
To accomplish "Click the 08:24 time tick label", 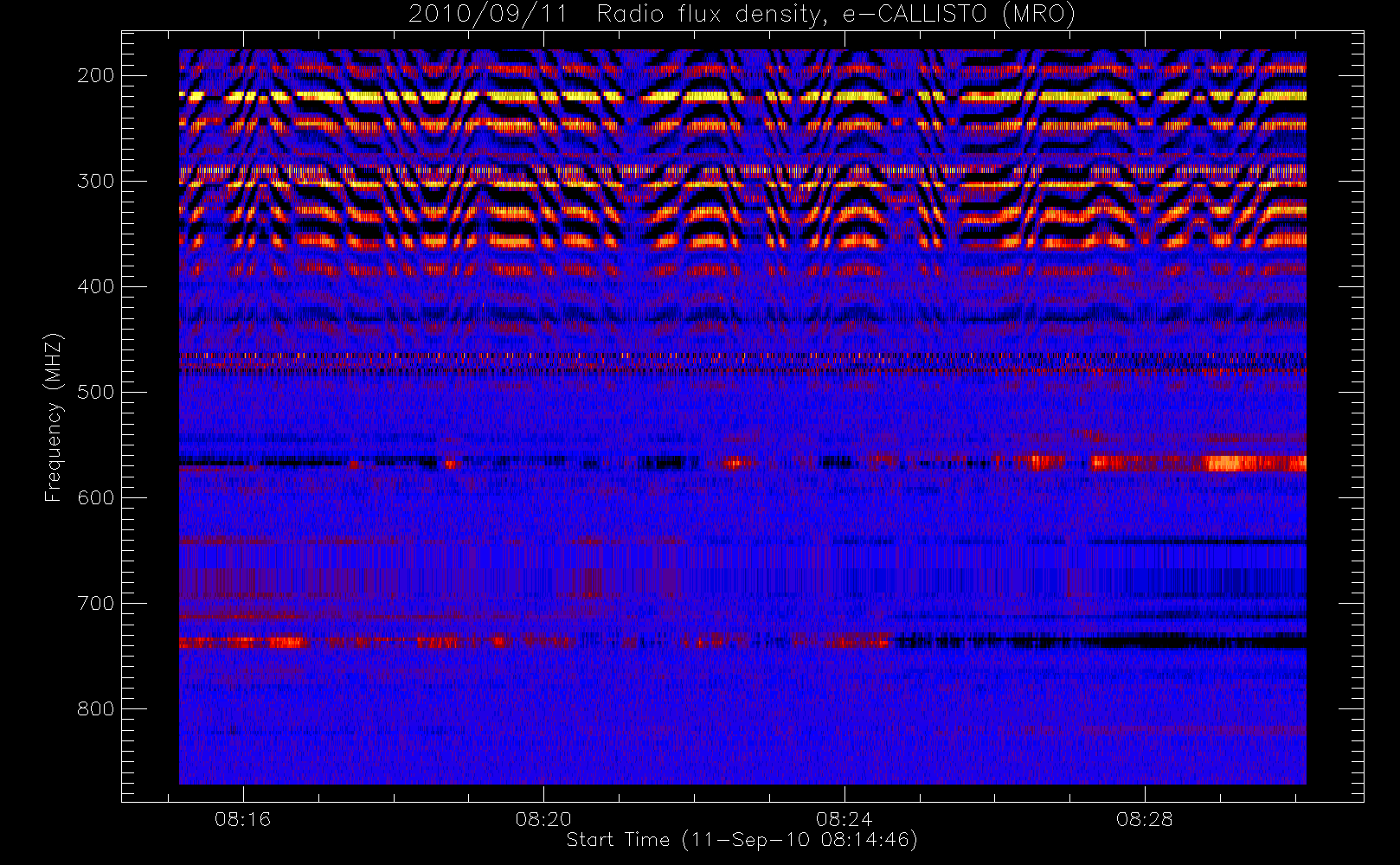I will click(844, 819).
